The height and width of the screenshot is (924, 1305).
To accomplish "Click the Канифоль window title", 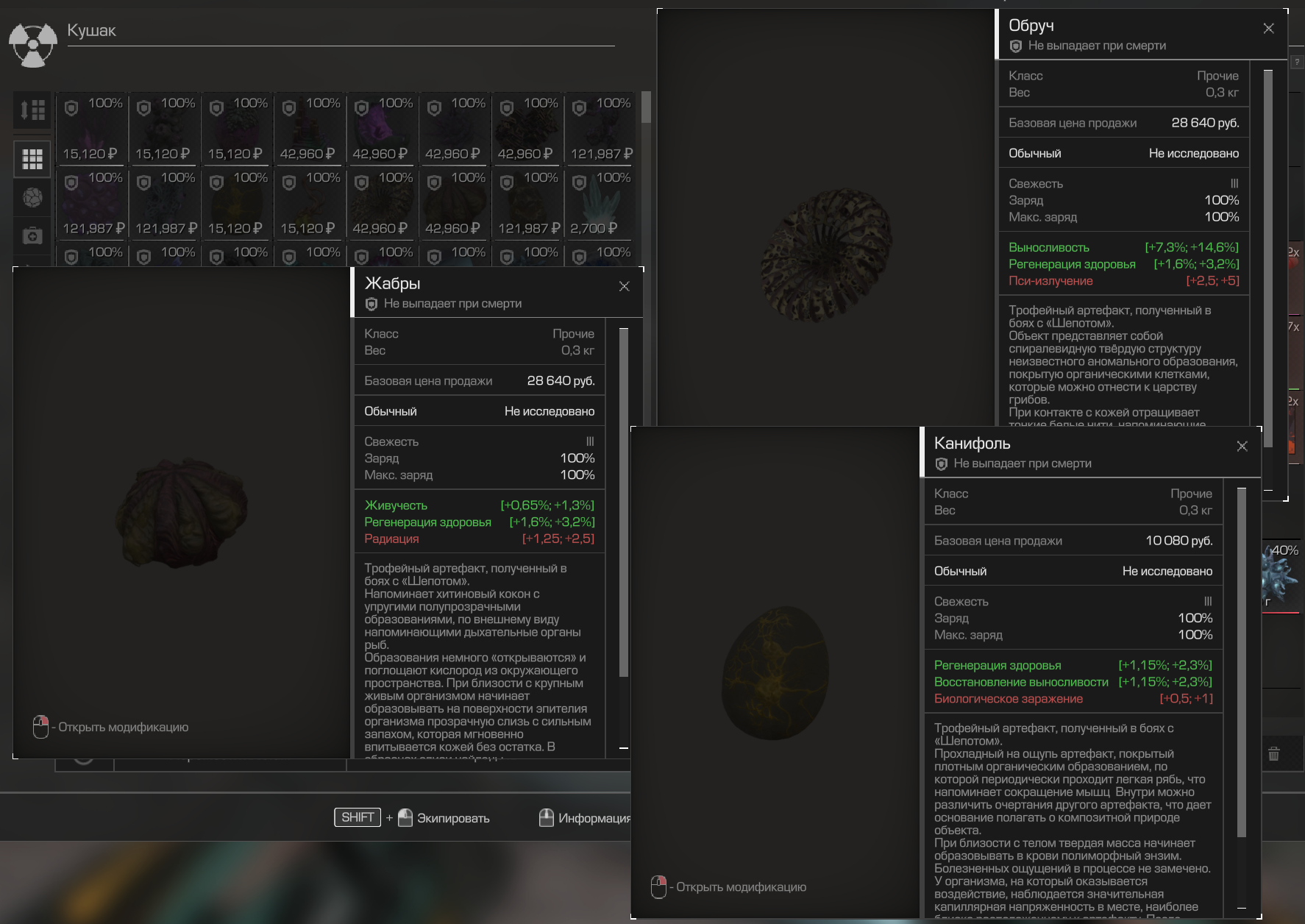I will point(972,444).
